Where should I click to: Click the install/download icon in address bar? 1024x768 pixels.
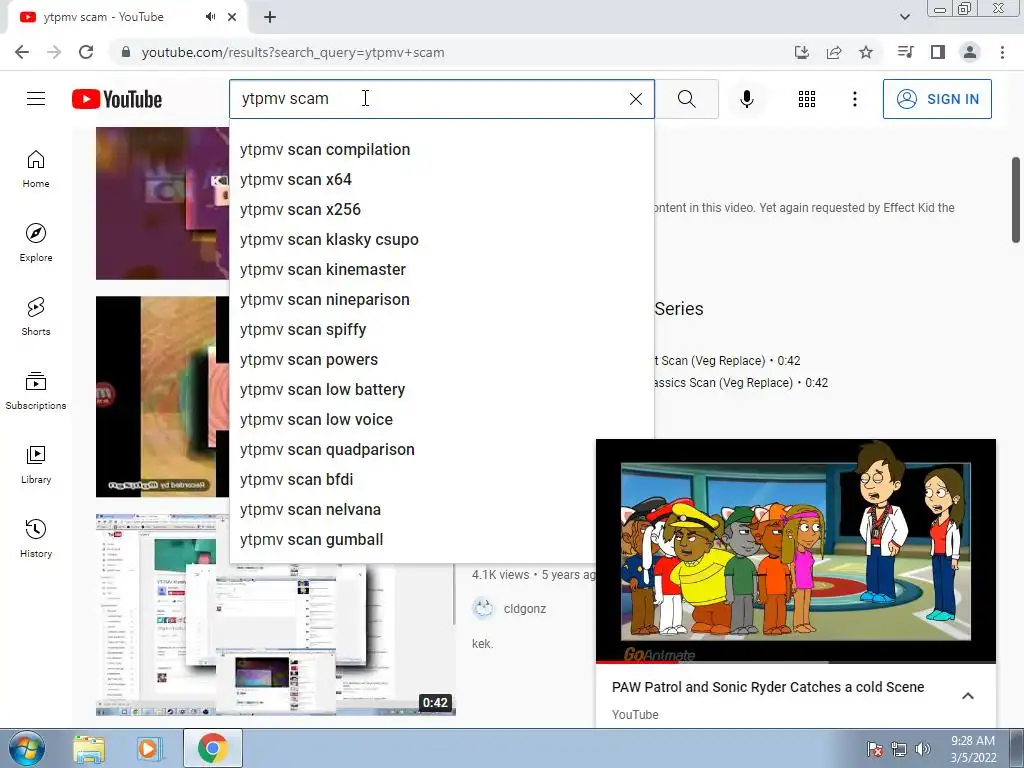click(802, 52)
